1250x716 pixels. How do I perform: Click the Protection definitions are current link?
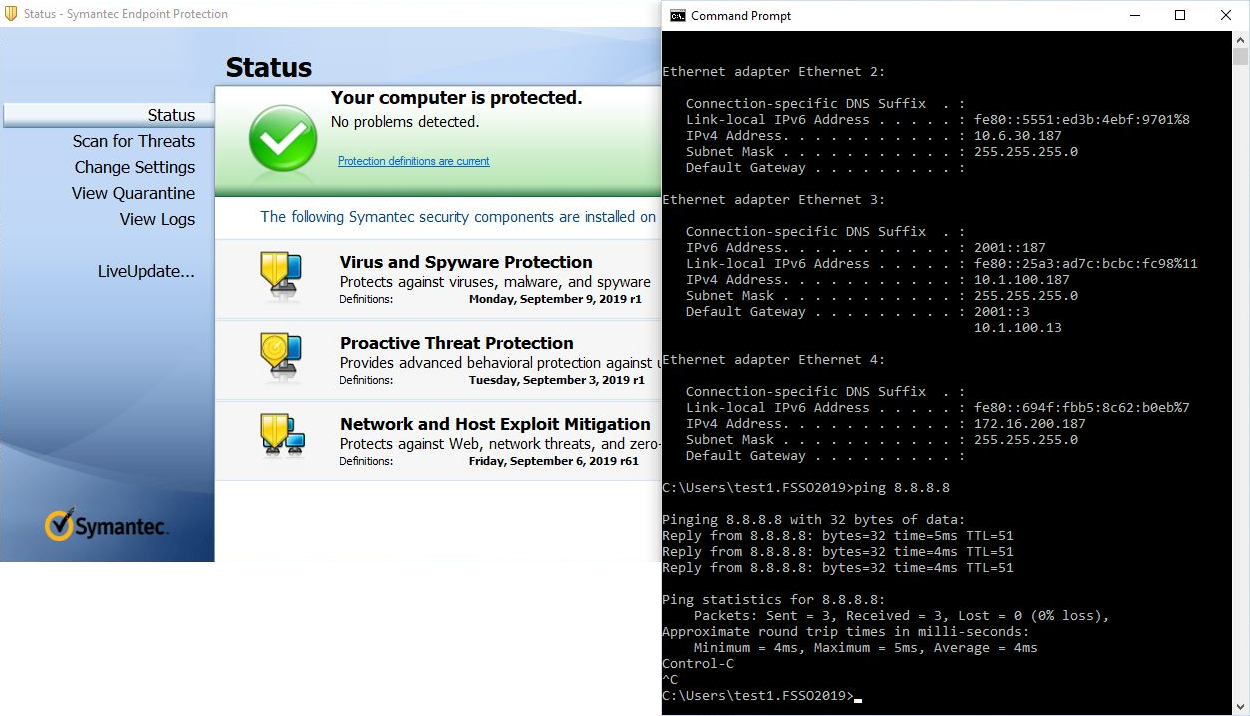pyautogui.click(x=414, y=161)
